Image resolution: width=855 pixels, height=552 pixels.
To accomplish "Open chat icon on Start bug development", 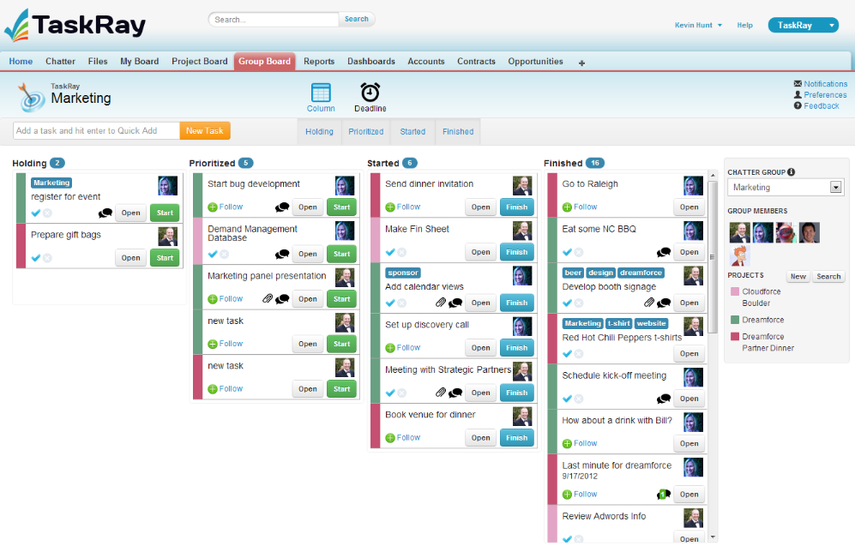I will tap(282, 207).
